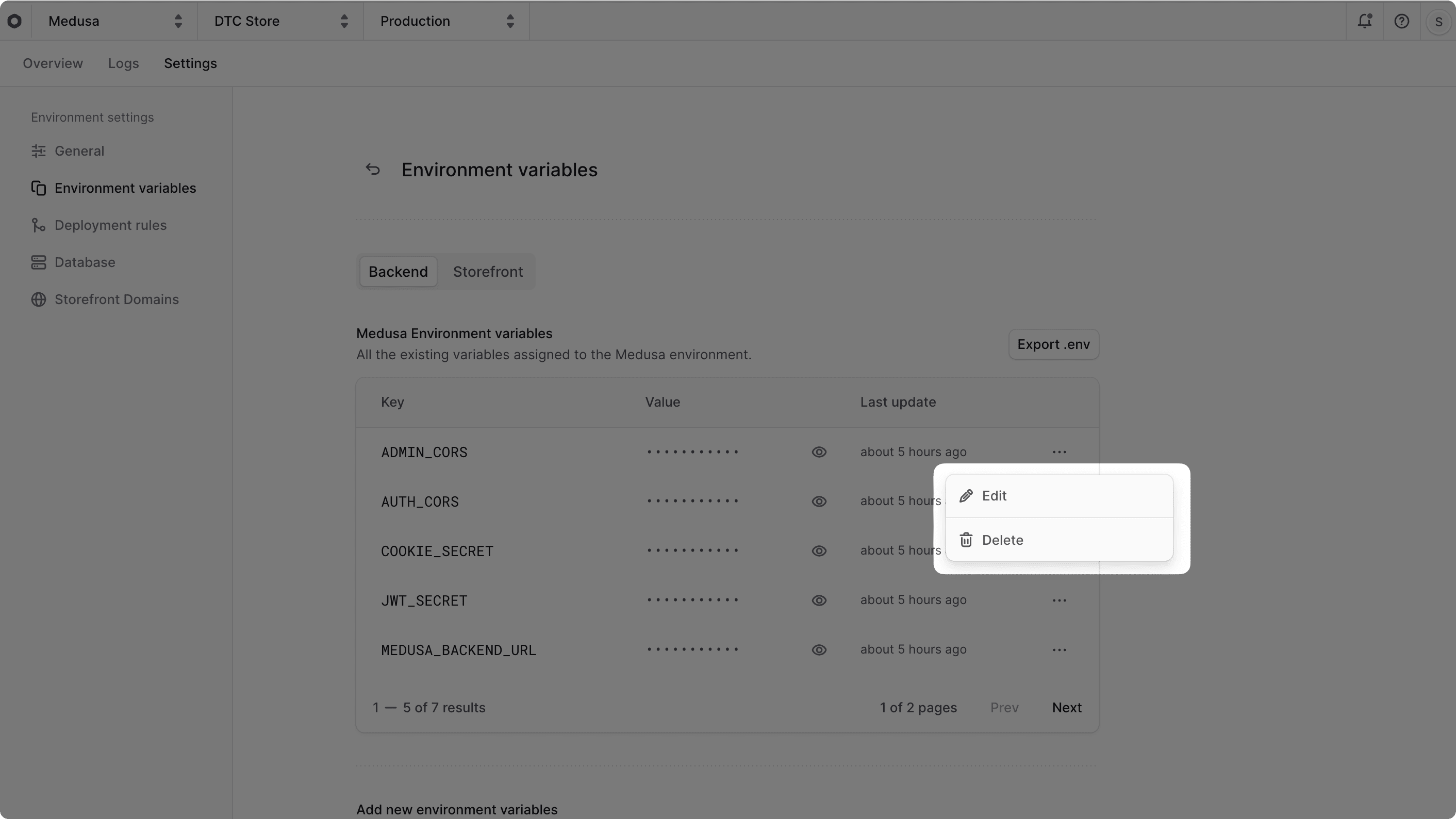Image resolution: width=1456 pixels, height=819 pixels.
Task: Open the Logs tab
Action: 123,63
